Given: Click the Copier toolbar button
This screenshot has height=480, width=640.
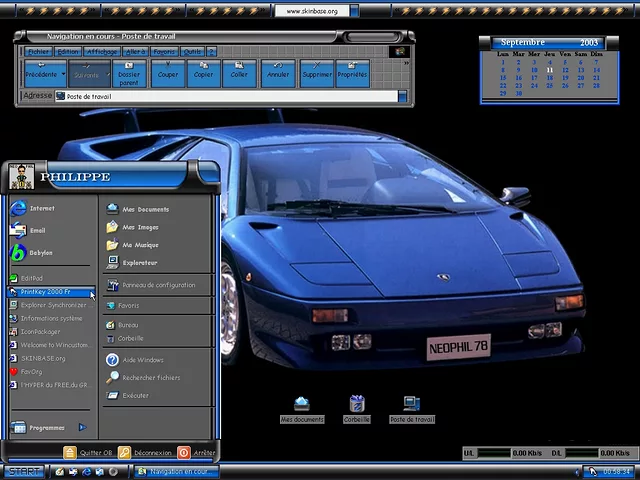Looking at the screenshot, I should coord(203,72).
